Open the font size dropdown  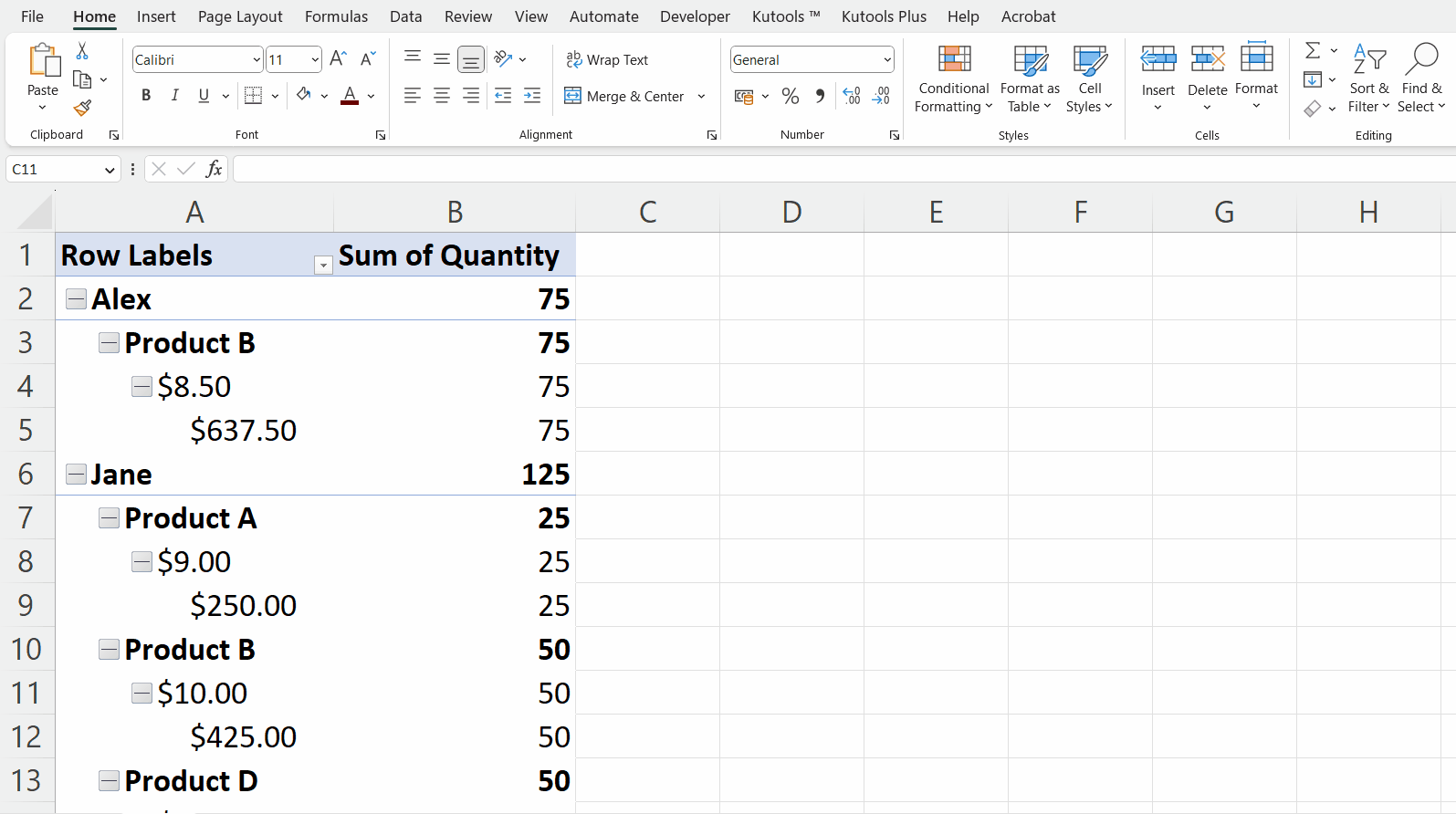[315, 59]
